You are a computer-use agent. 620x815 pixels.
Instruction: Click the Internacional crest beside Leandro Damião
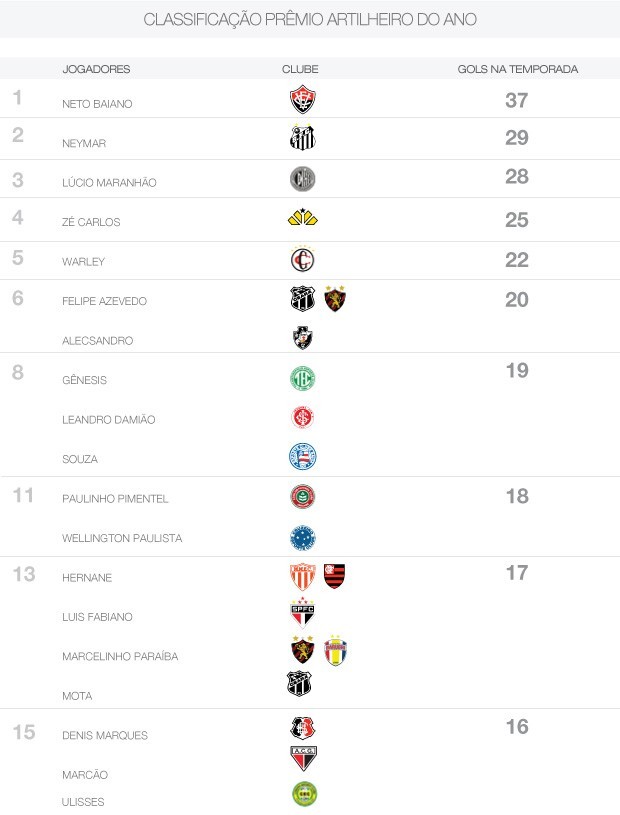tap(302, 418)
